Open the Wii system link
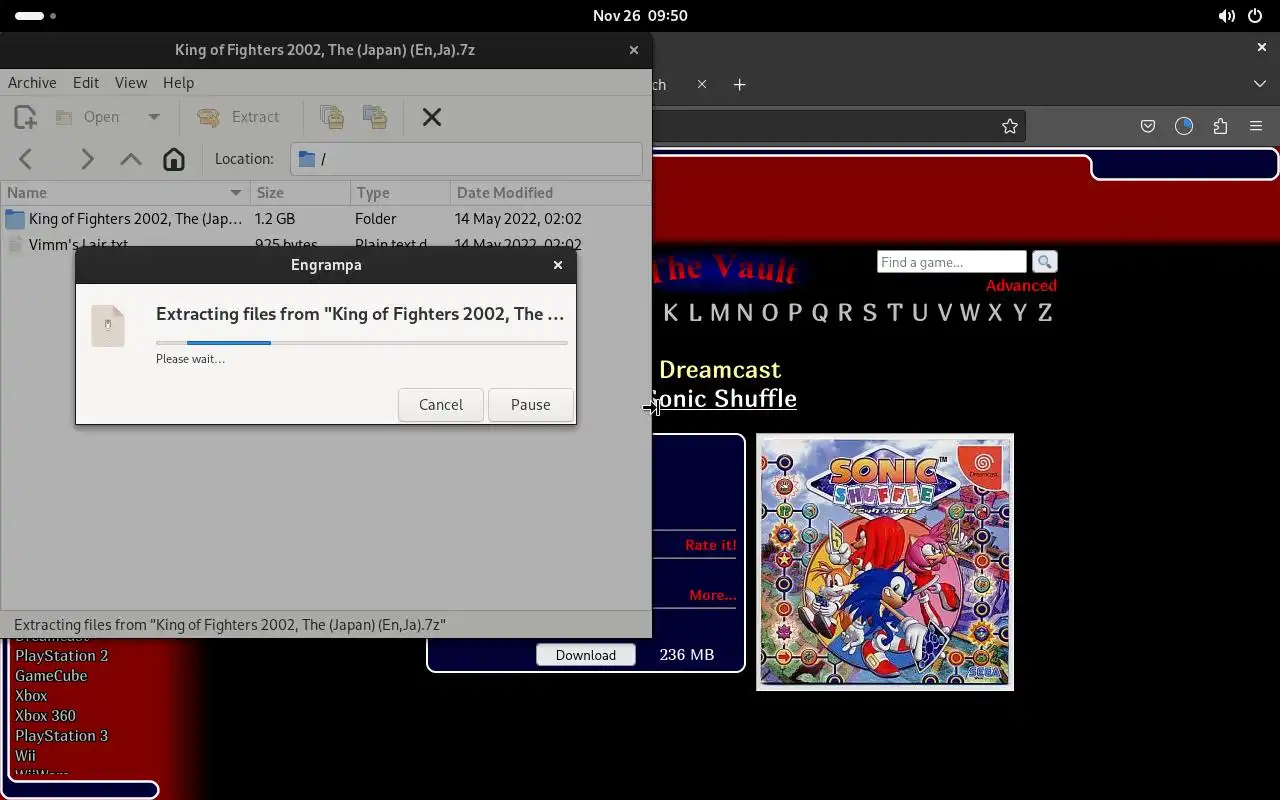The width and height of the screenshot is (1280, 800). [x=25, y=756]
